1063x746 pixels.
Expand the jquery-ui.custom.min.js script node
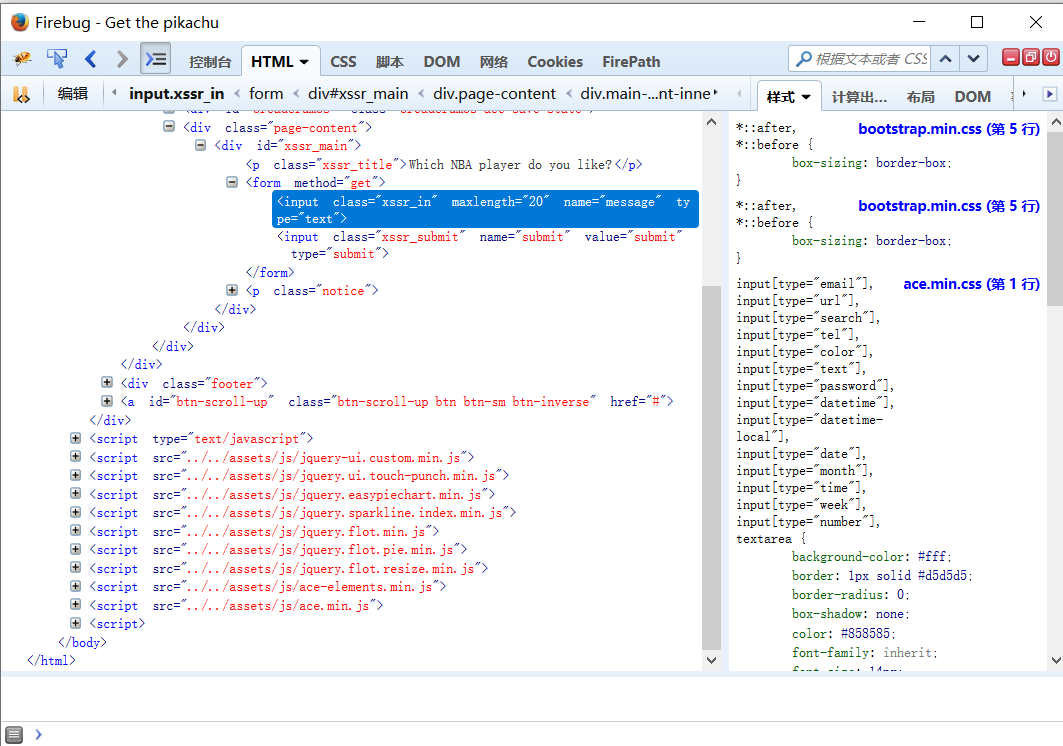tap(76, 456)
